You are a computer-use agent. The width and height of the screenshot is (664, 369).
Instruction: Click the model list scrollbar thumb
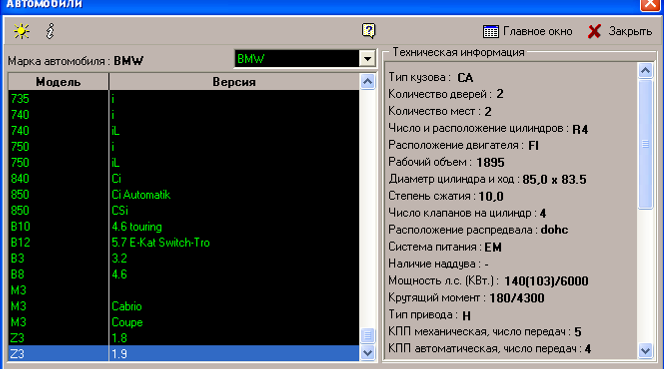(x=368, y=336)
